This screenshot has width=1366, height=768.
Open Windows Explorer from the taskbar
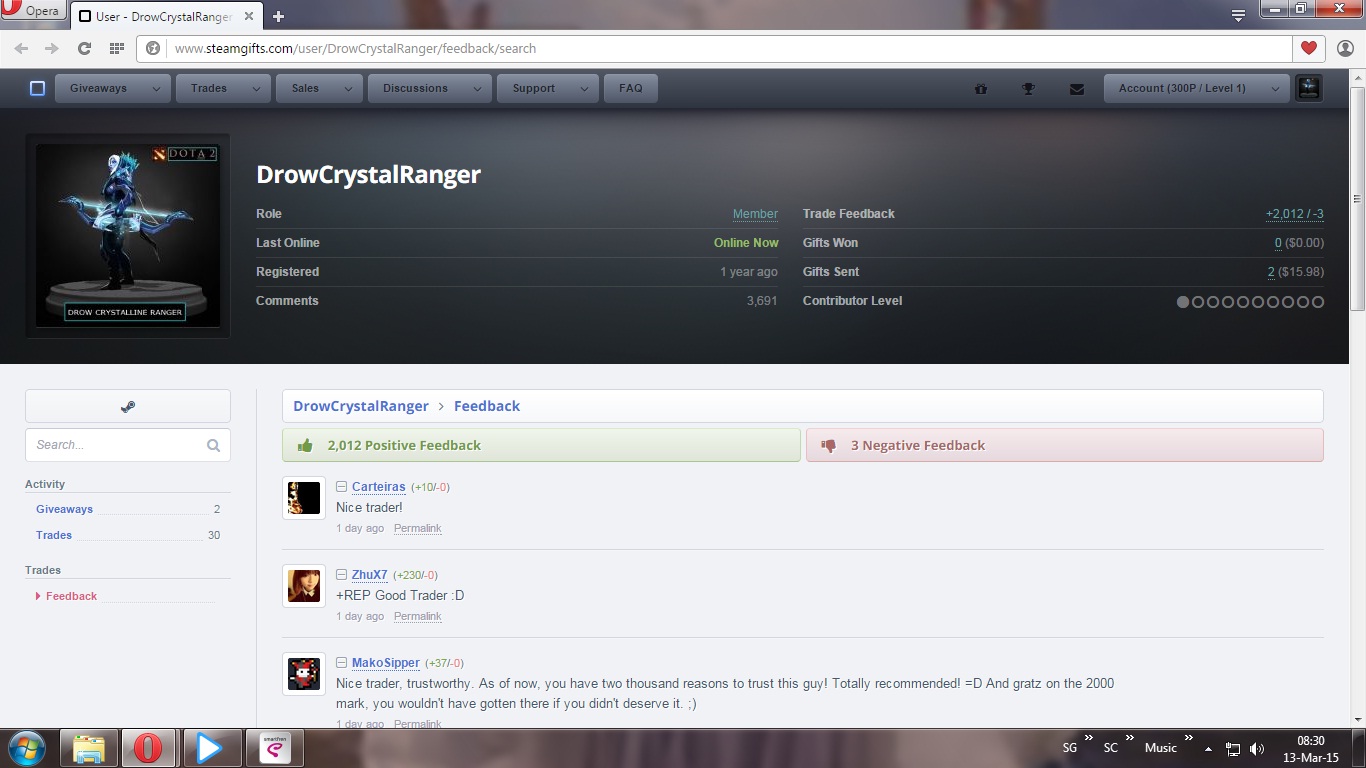click(x=89, y=748)
